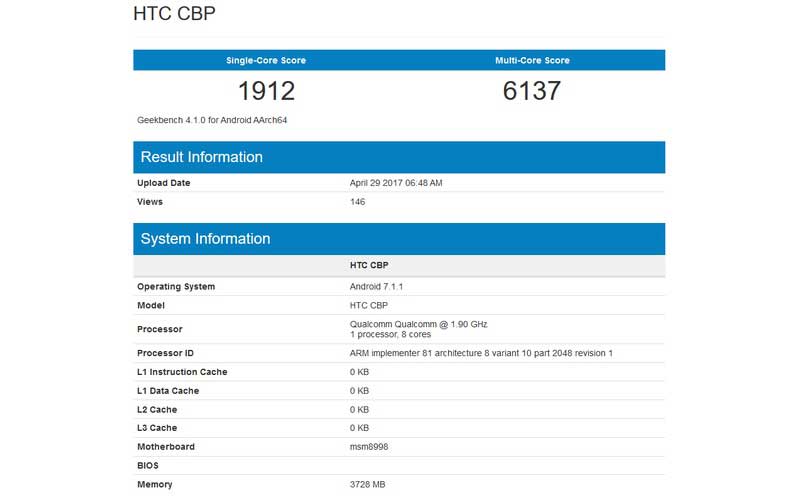The height and width of the screenshot is (500, 800).
Task: Select the 1912 single-core score value
Action: coord(266,91)
